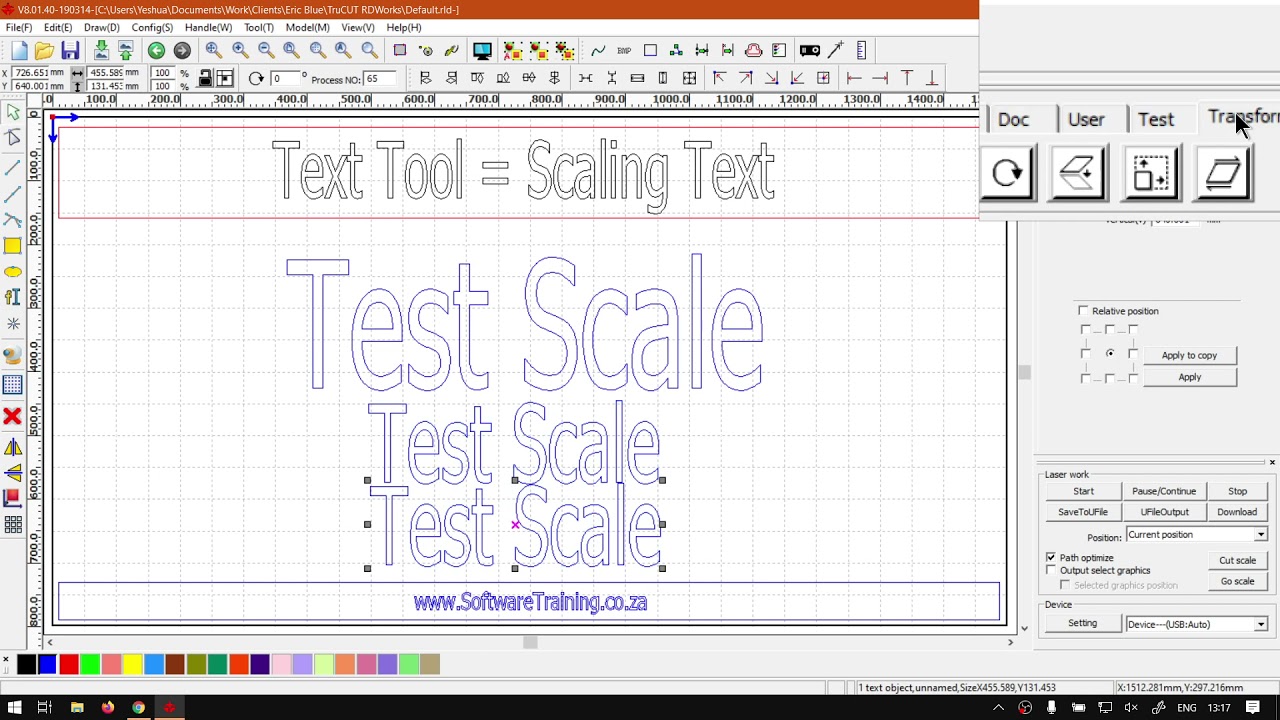Click the red X delete tool
This screenshot has width=1280, height=720.
pos(13,416)
